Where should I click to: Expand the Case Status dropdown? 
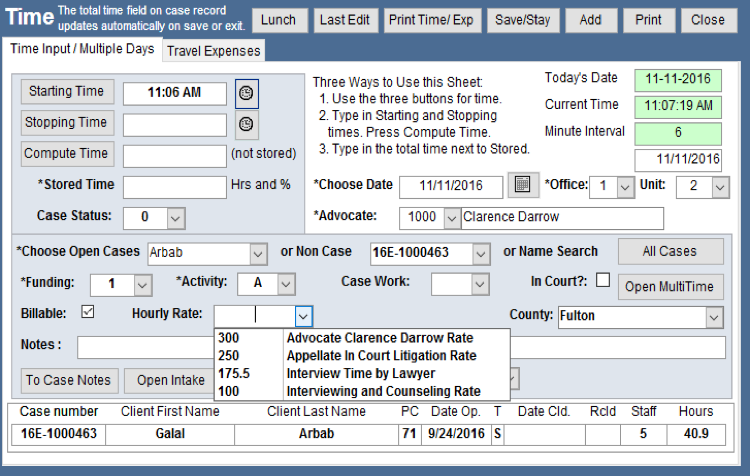click(x=174, y=217)
